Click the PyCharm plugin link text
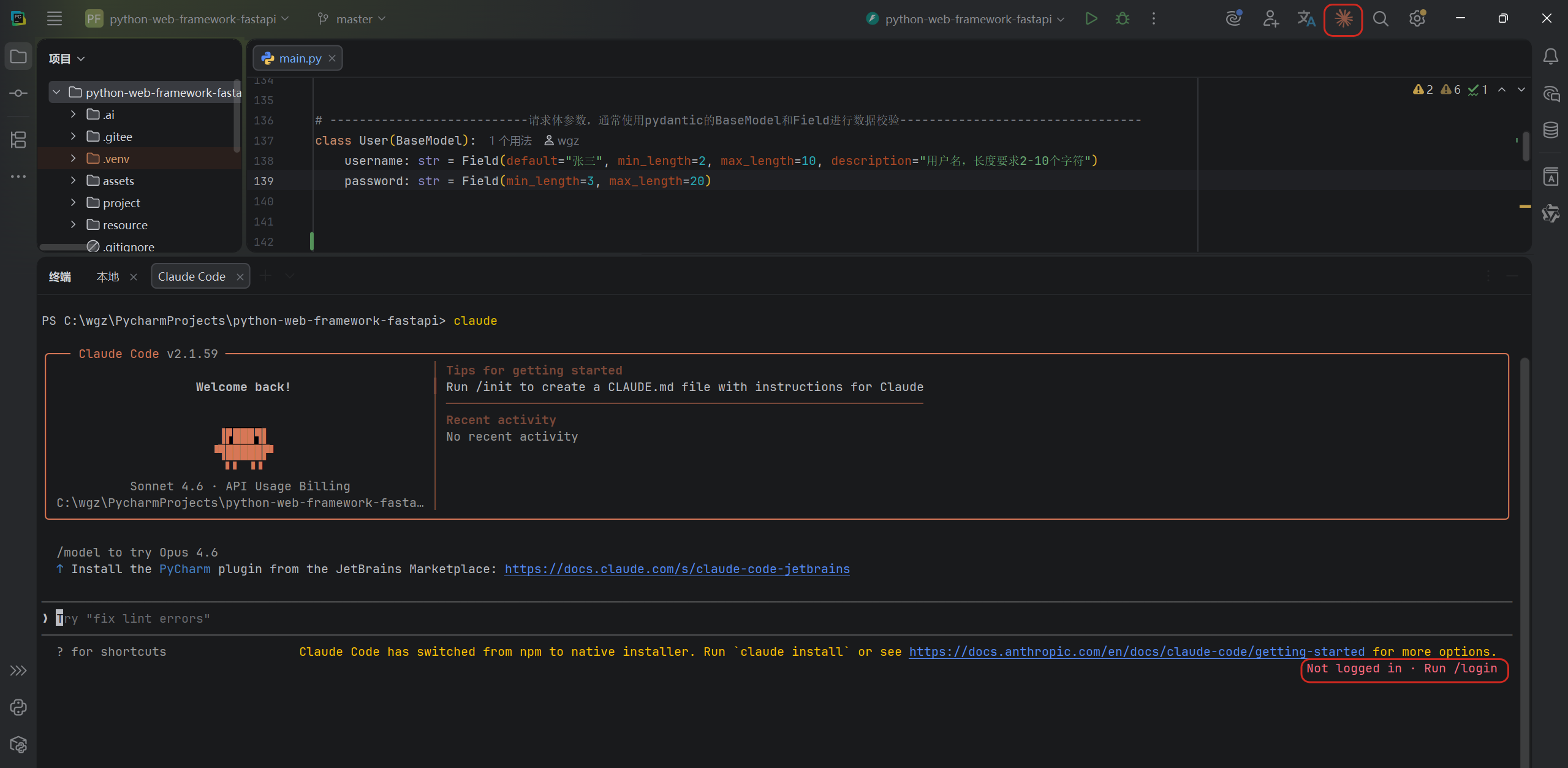This screenshot has height=768, width=1568. coord(184,569)
